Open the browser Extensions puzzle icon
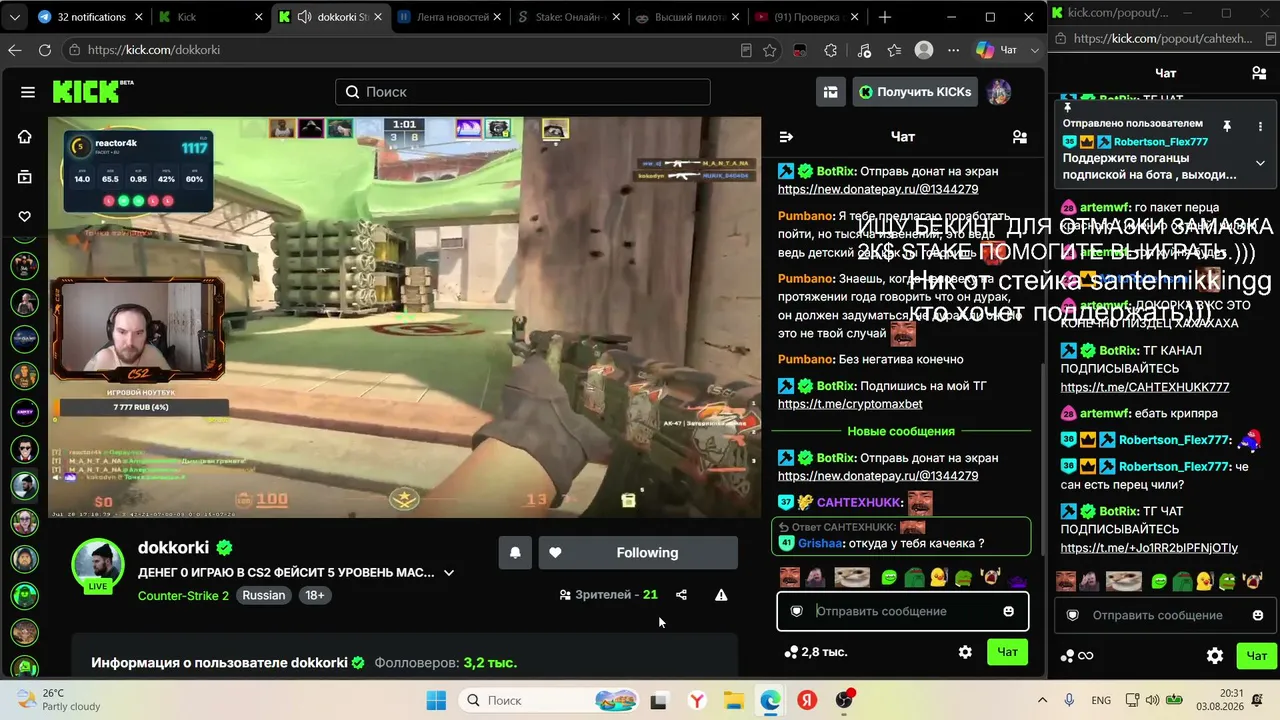 pyautogui.click(x=830, y=50)
